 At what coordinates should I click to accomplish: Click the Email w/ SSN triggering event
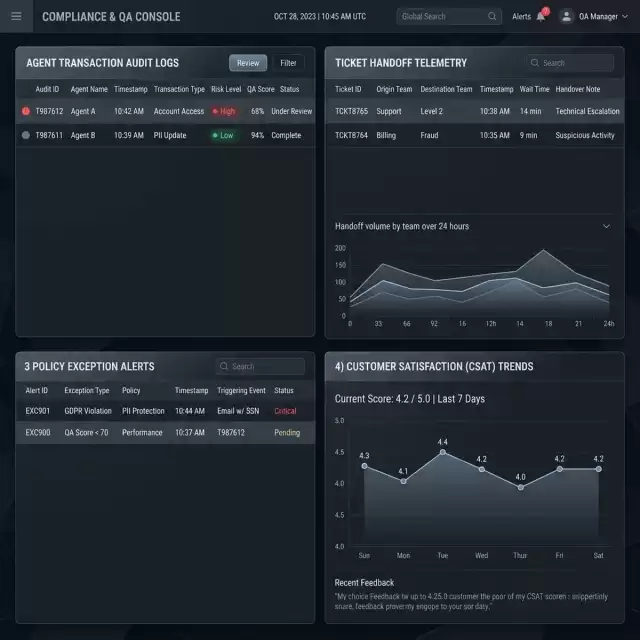(x=238, y=411)
